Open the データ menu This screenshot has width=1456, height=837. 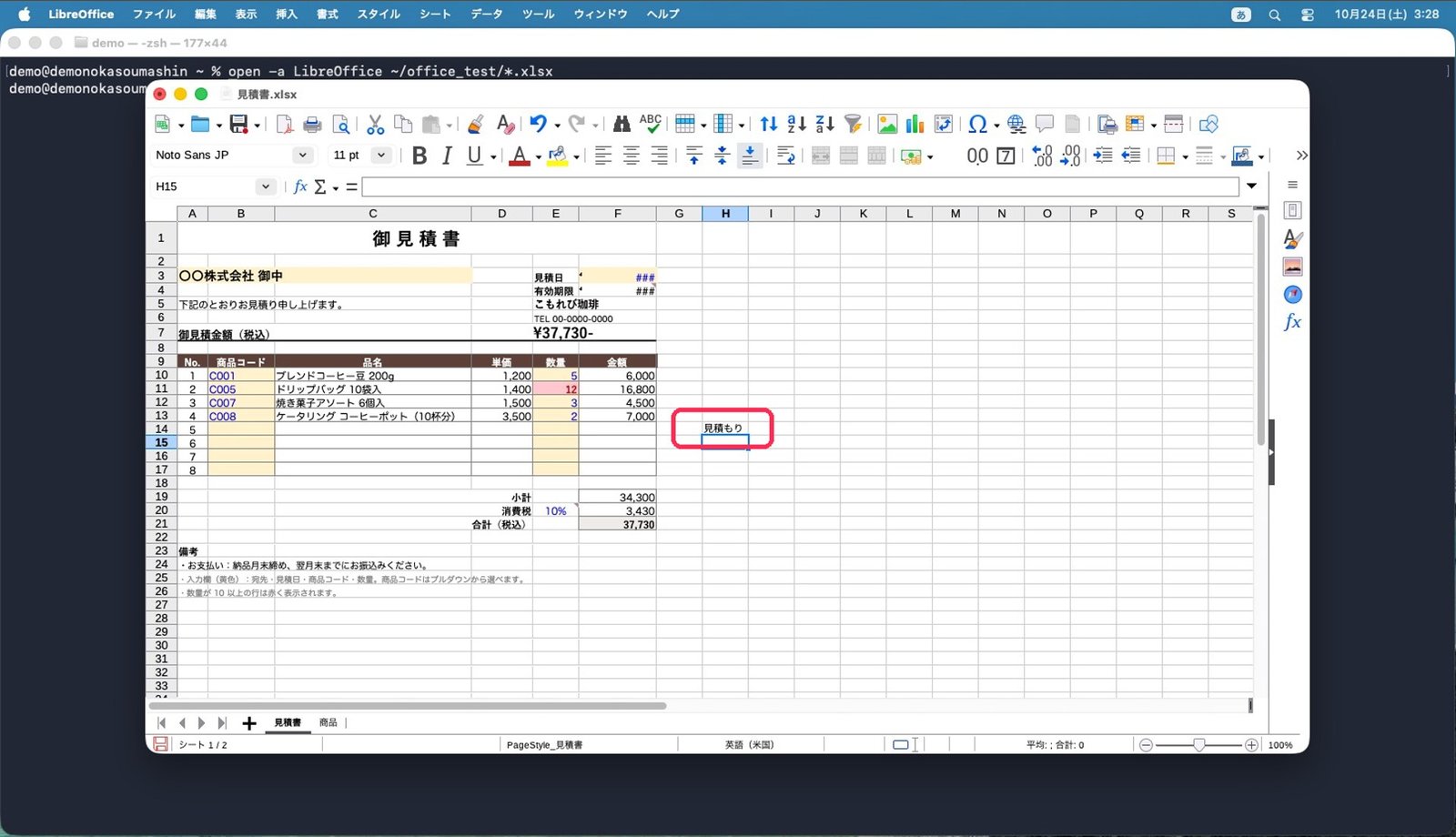[487, 15]
